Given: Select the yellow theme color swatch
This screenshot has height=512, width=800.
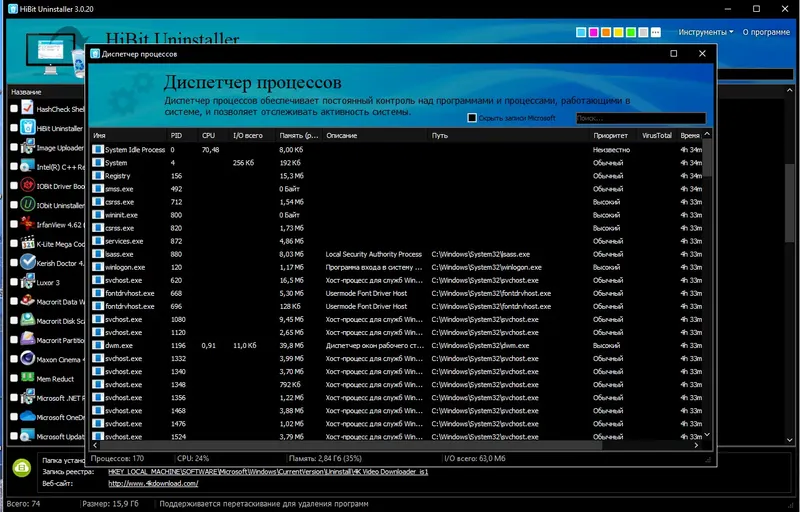Looking at the screenshot, I should point(618,32).
